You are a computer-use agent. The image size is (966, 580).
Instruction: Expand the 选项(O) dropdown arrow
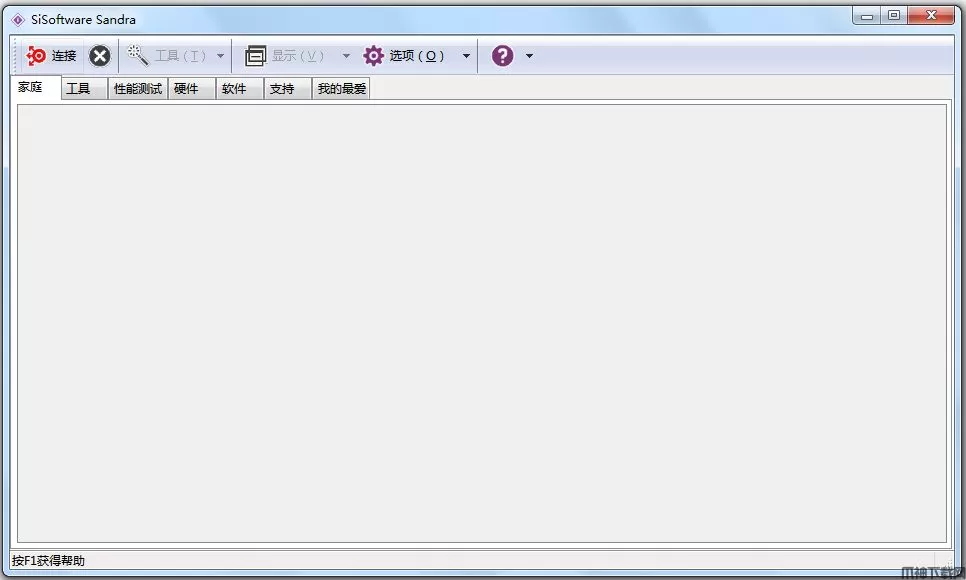tap(466, 56)
